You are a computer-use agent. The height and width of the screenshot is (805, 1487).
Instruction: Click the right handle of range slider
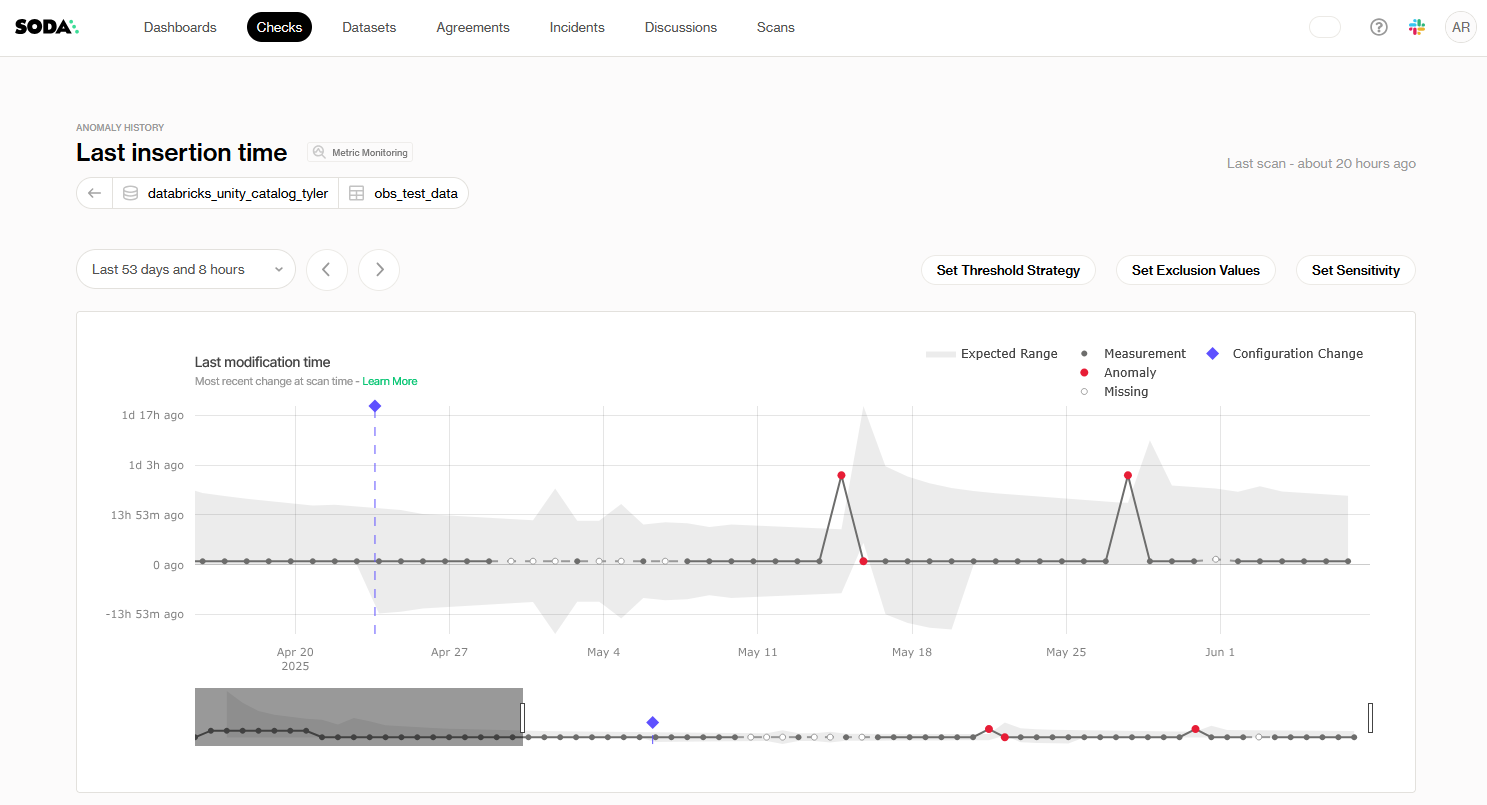(1370, 717)
